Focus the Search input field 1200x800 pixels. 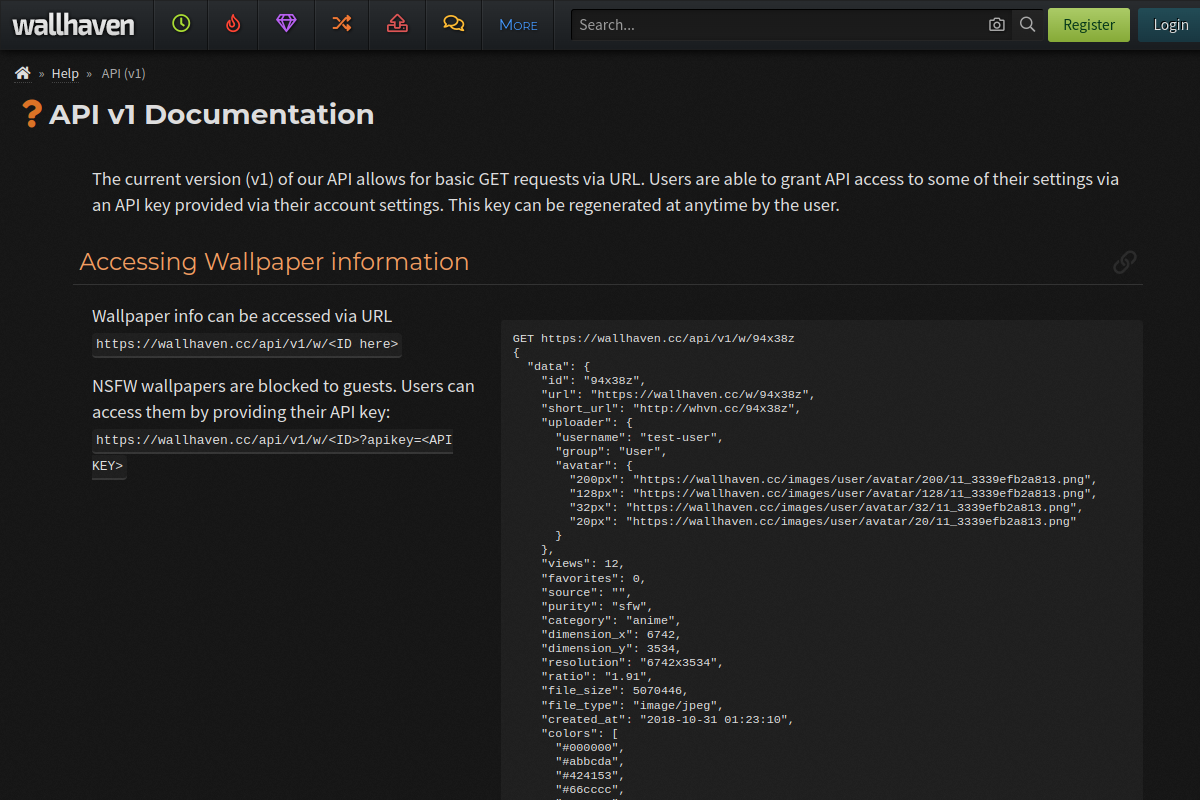click(x=776, y=25)
